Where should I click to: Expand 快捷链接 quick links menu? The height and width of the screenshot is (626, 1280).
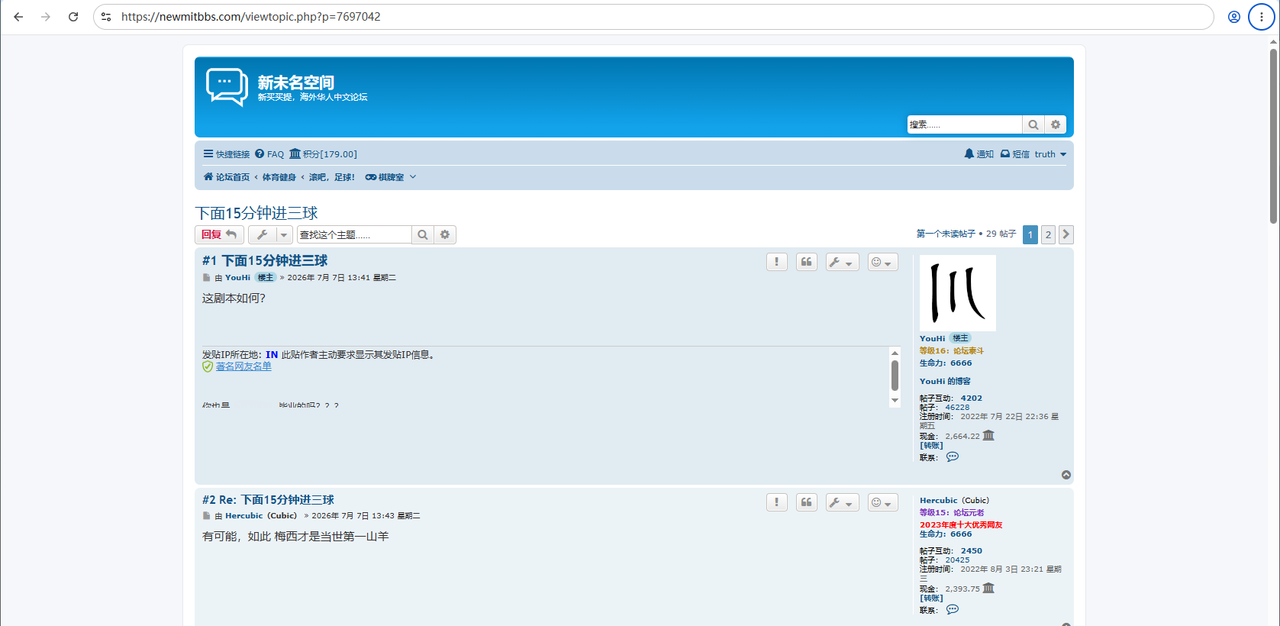(x=226, y=154)
